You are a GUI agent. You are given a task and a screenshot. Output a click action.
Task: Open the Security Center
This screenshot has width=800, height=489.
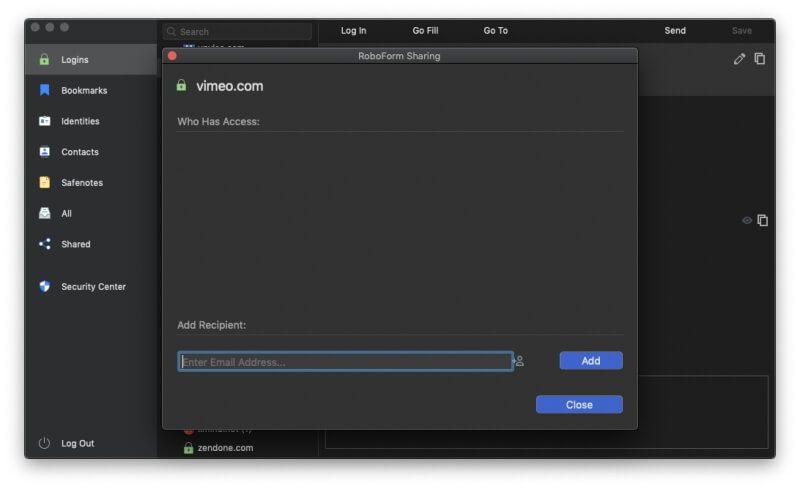[x=91, y=286]
